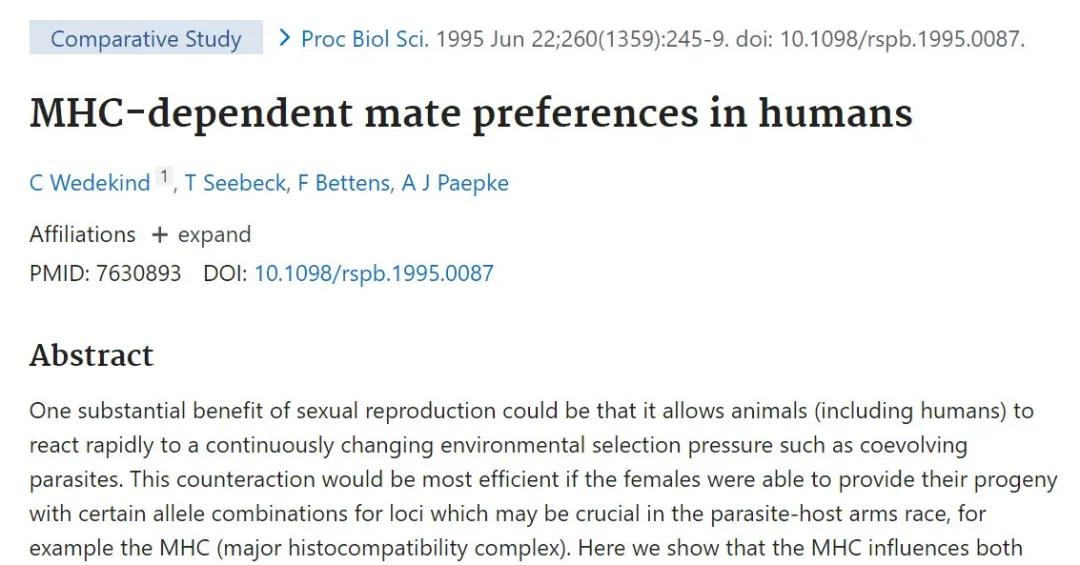This screenshot has height=565, width=1080.
Task: Click the Abstract section heading
Action: coord(91,355)
